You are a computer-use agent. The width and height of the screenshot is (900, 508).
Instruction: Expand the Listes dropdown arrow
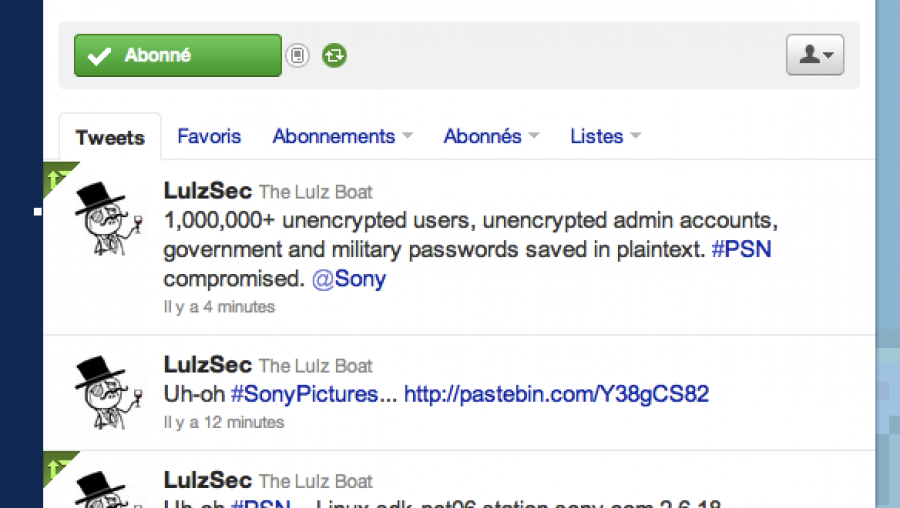point(635,135)
